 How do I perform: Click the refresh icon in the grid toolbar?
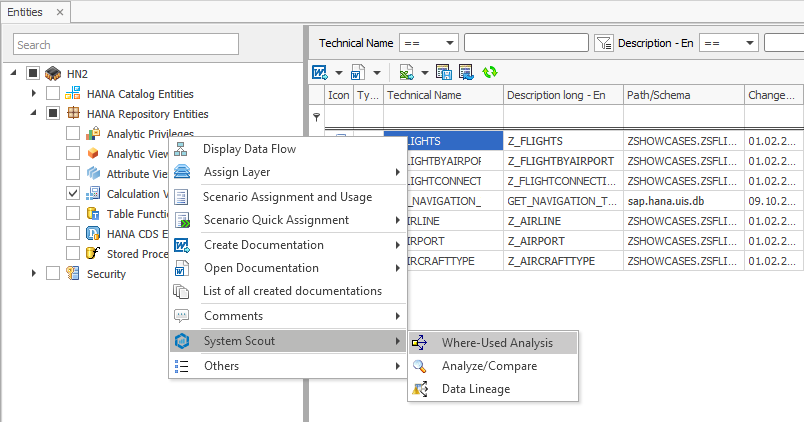click(490, 72)
